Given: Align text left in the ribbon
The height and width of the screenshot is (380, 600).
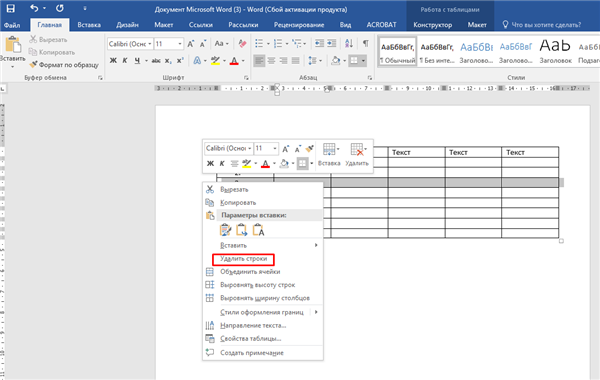Looking at the screenshot, I should tap(259, 60).
